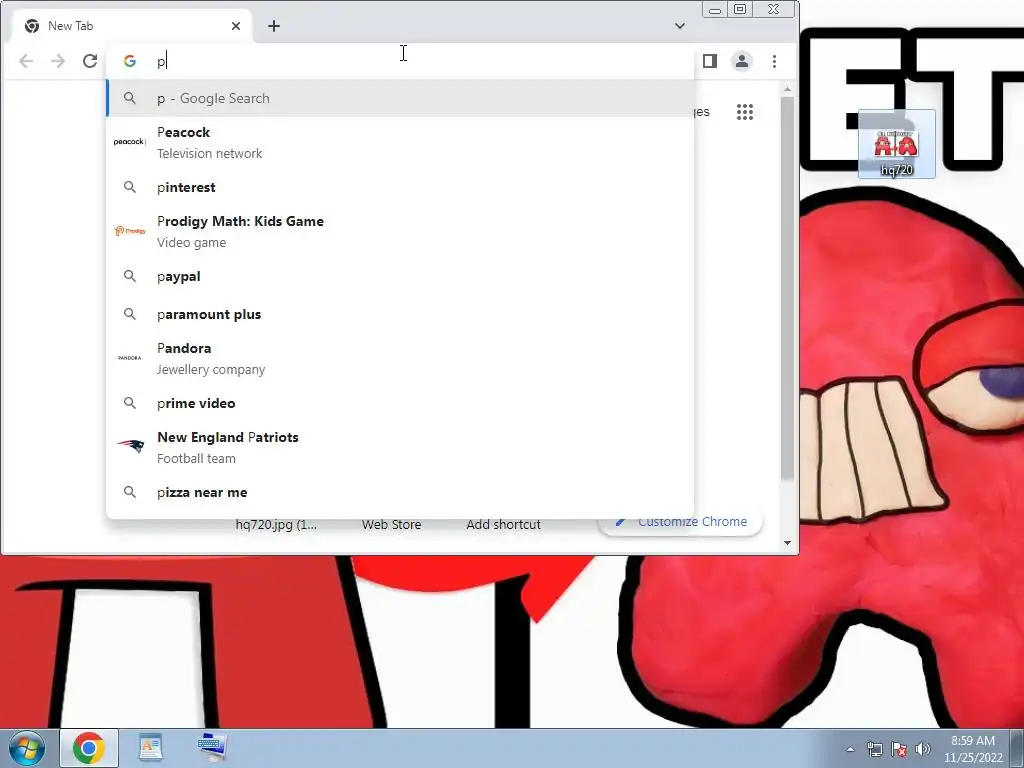
Task: Click the Add shortcut tile
Action: (504, 524)
